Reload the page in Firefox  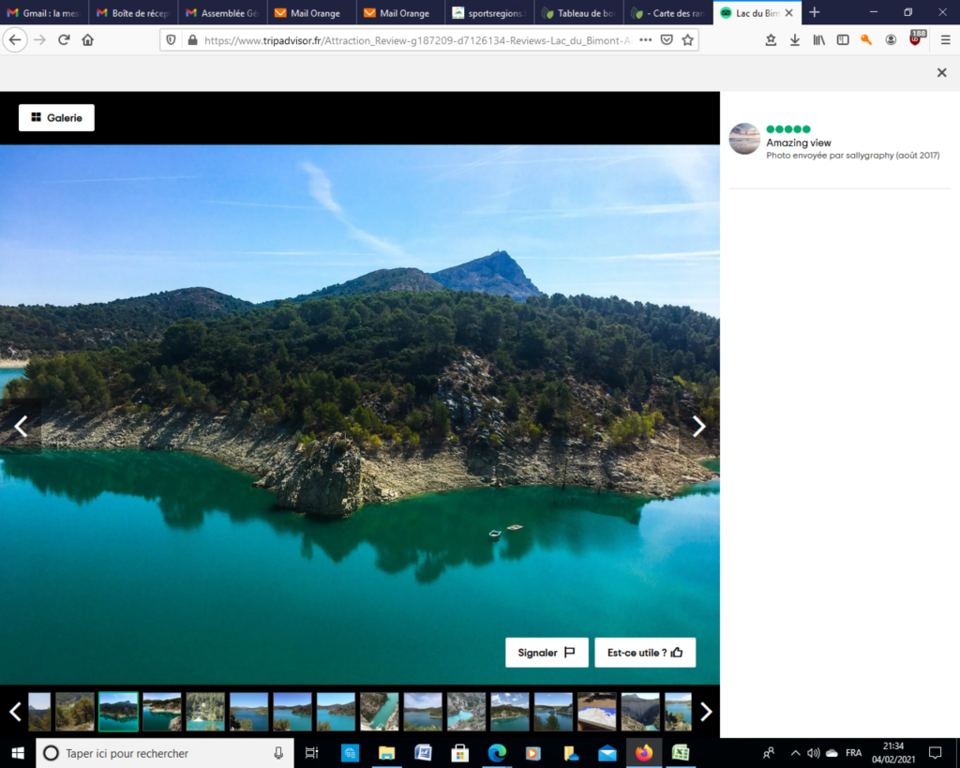point(64,40)
